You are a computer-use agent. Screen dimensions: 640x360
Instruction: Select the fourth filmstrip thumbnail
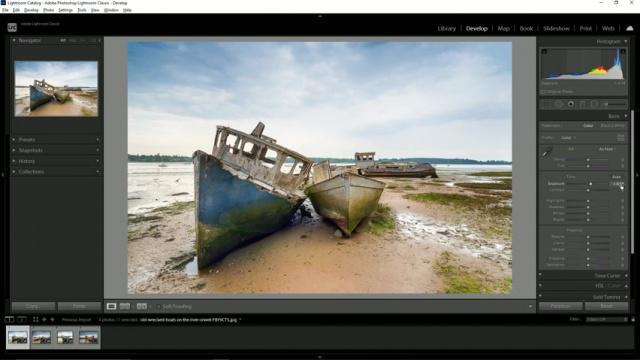point(89,338)
